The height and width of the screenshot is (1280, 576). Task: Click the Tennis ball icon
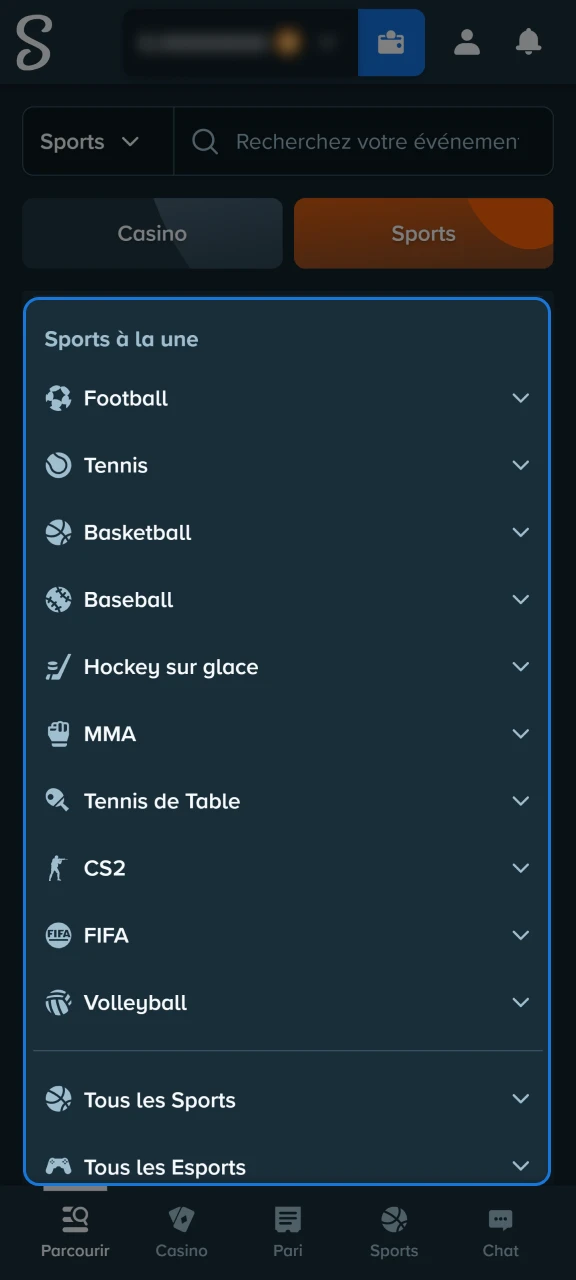tap(57, 465)
